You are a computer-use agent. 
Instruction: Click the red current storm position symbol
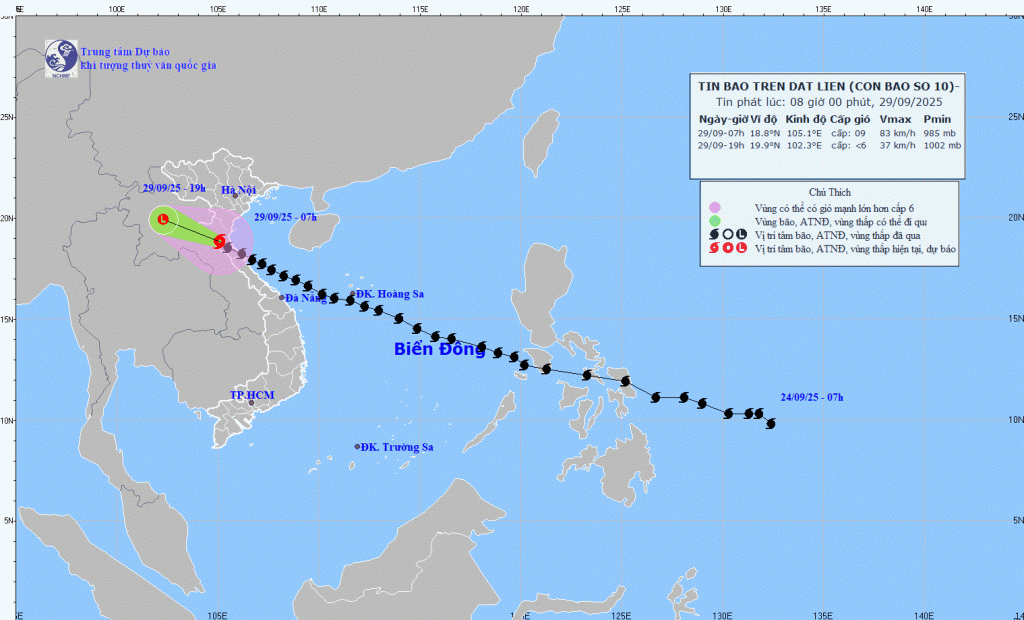coord(219,240)
